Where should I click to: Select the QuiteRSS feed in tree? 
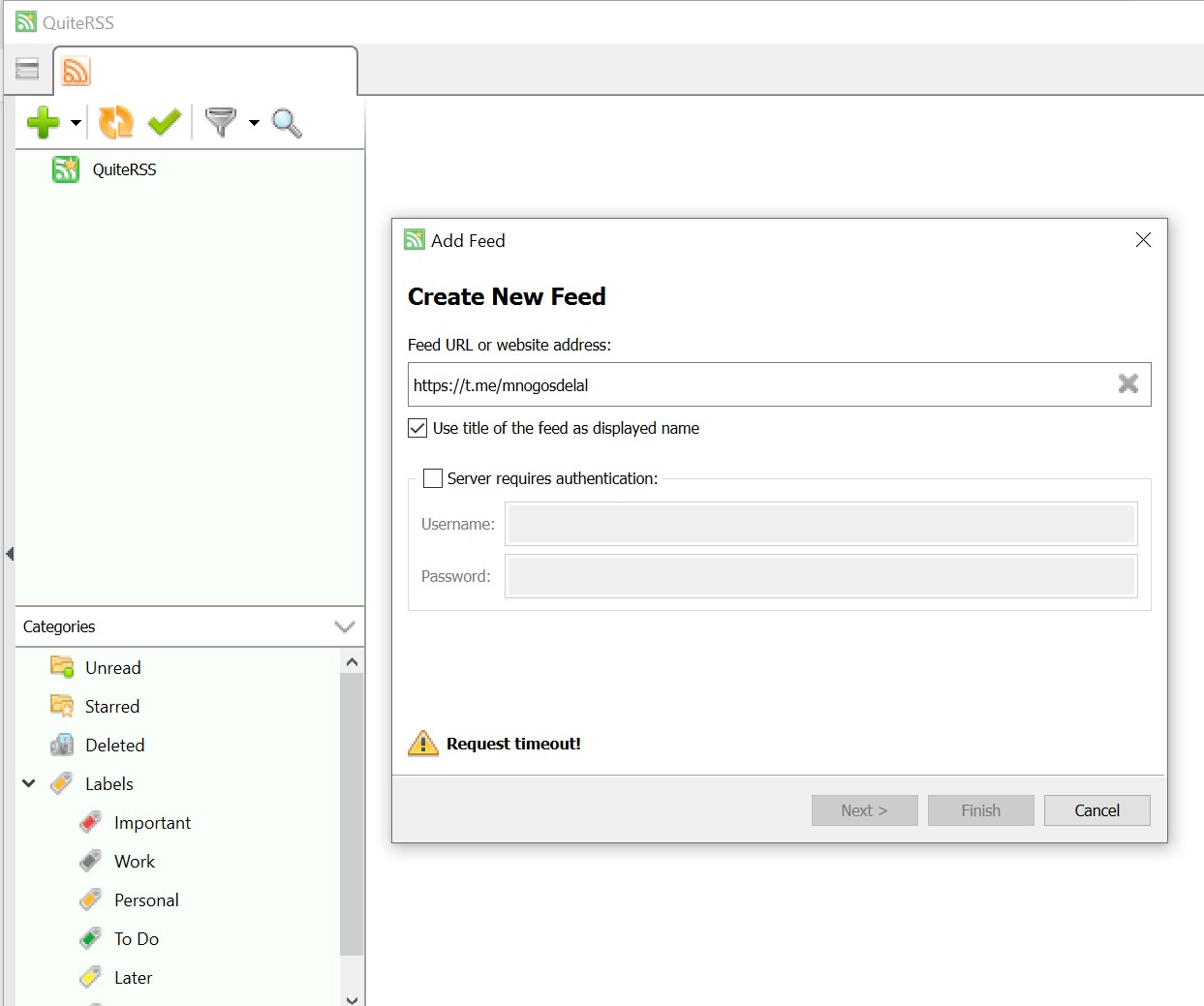click(124, 169)
